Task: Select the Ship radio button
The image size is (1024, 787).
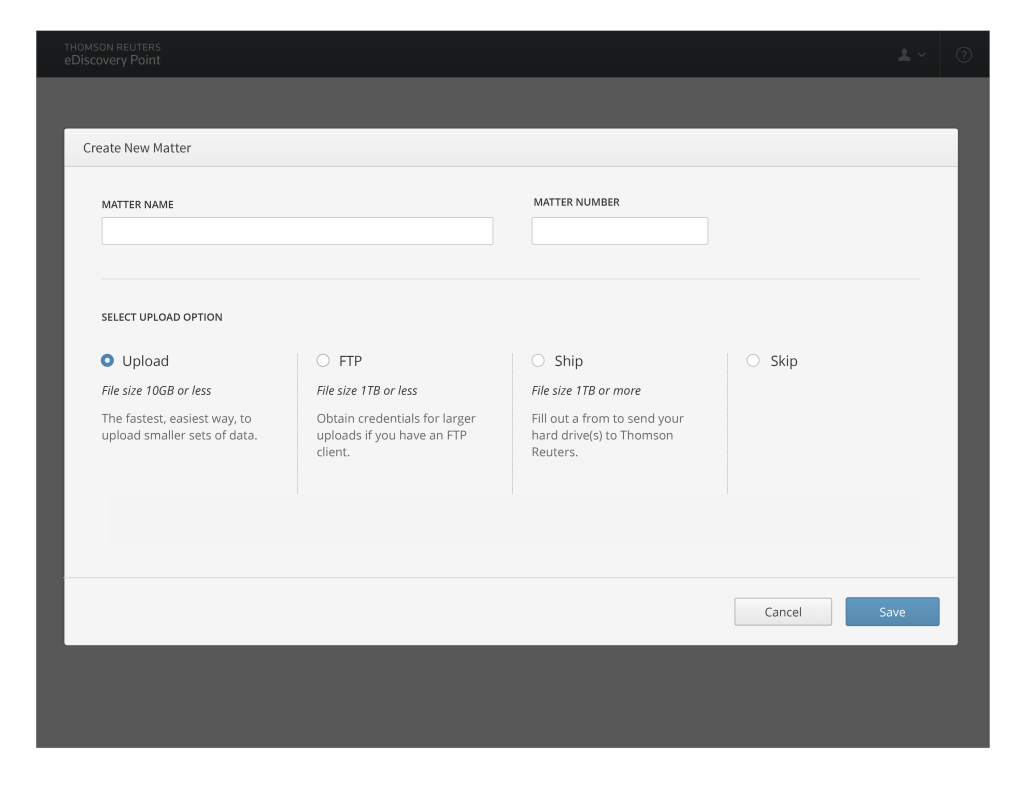Action: 538,361
